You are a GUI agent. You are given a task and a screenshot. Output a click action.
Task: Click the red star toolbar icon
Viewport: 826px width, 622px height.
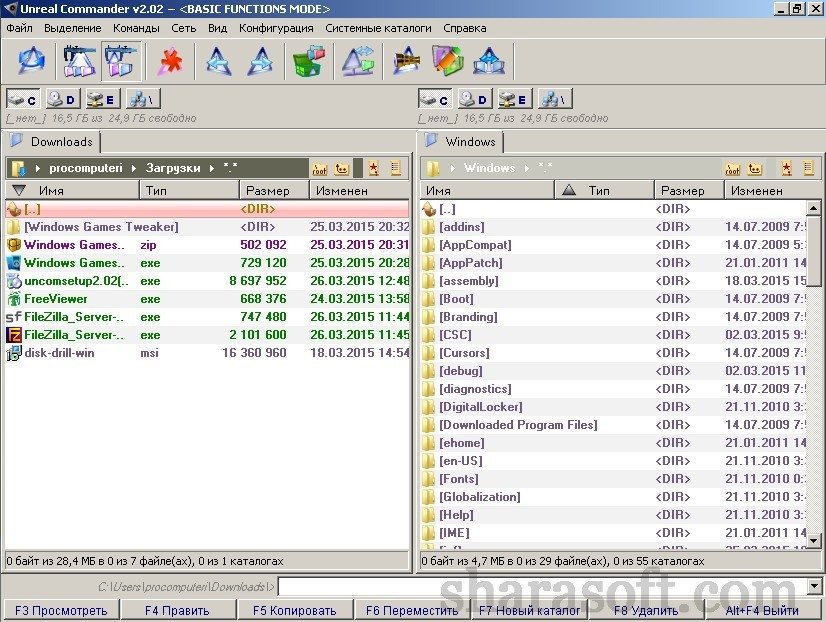170,61
